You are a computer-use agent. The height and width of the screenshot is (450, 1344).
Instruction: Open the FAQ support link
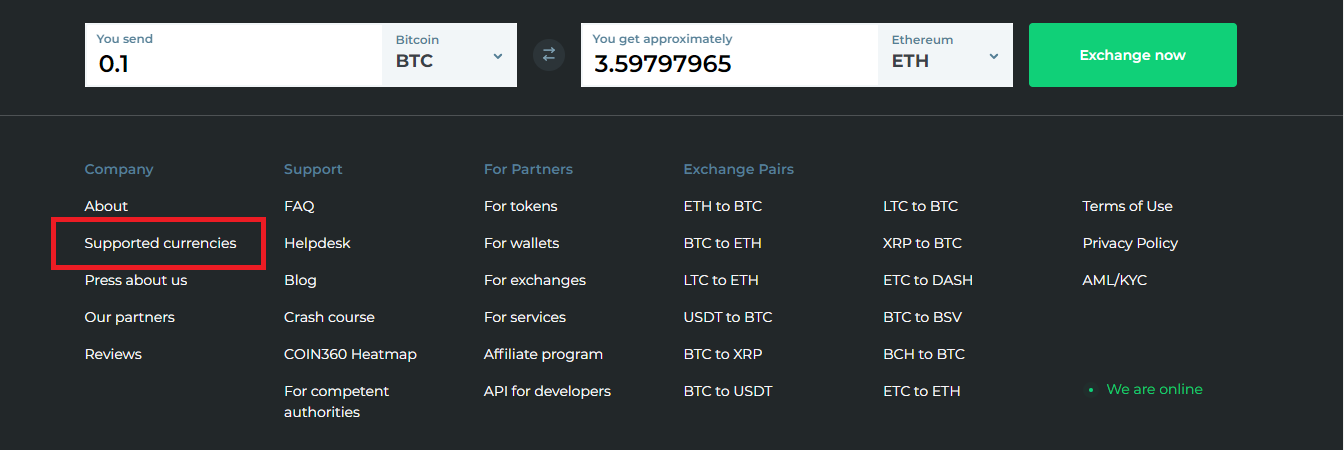[x=299, y=206]
